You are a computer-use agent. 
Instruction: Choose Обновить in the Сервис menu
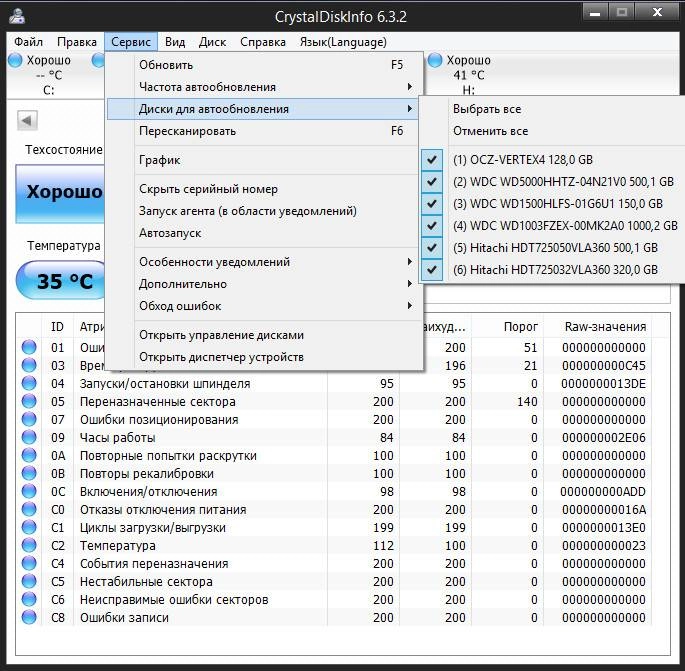point(264,65)
